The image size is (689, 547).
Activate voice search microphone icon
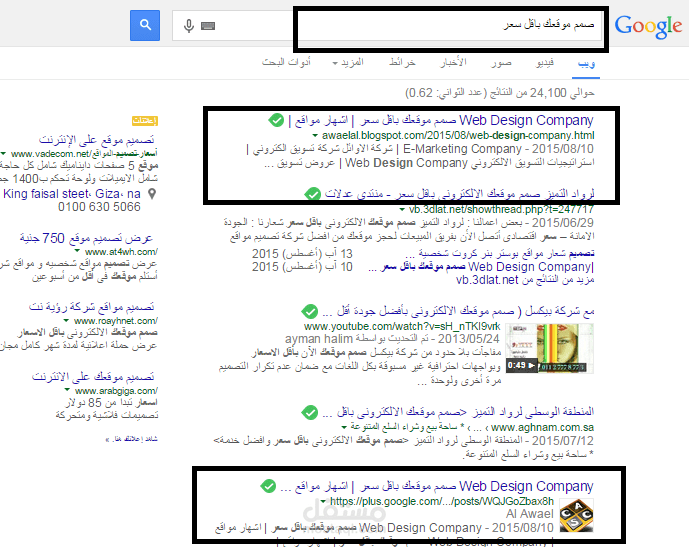[x=189, y=26]
